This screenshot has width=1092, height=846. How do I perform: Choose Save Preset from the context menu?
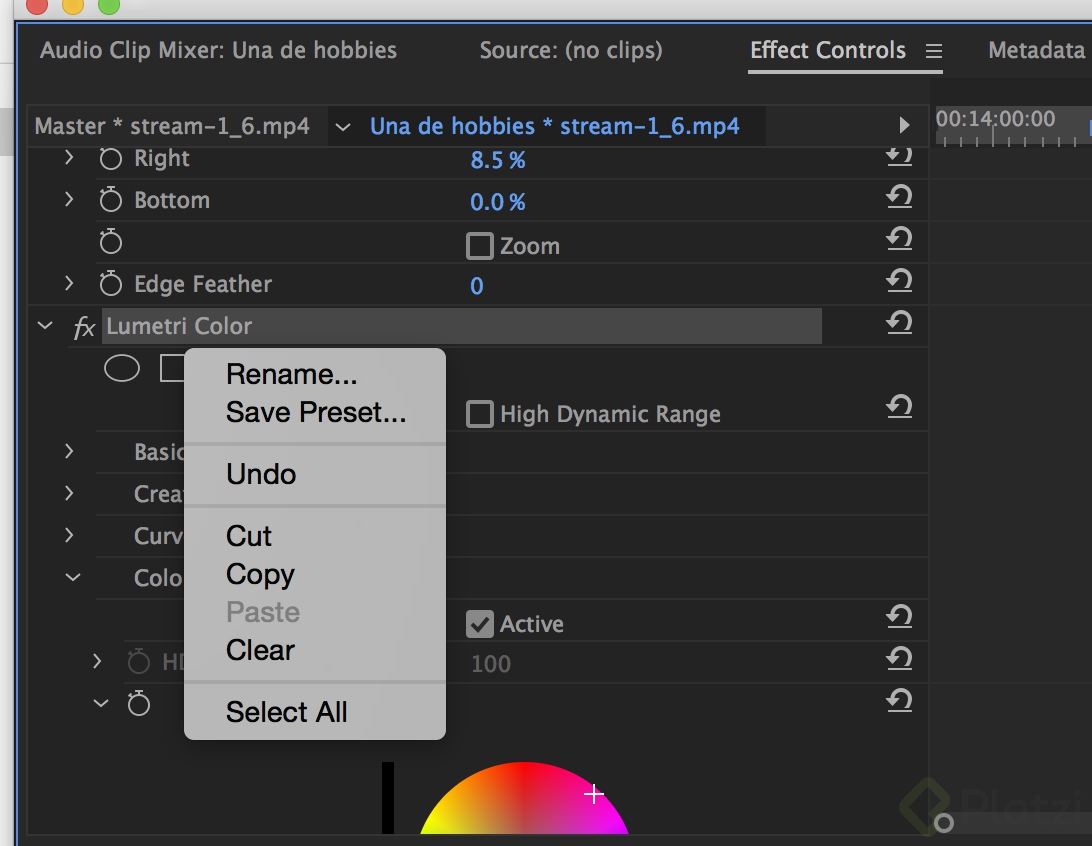pyautogui.click(x=316, y=412)
